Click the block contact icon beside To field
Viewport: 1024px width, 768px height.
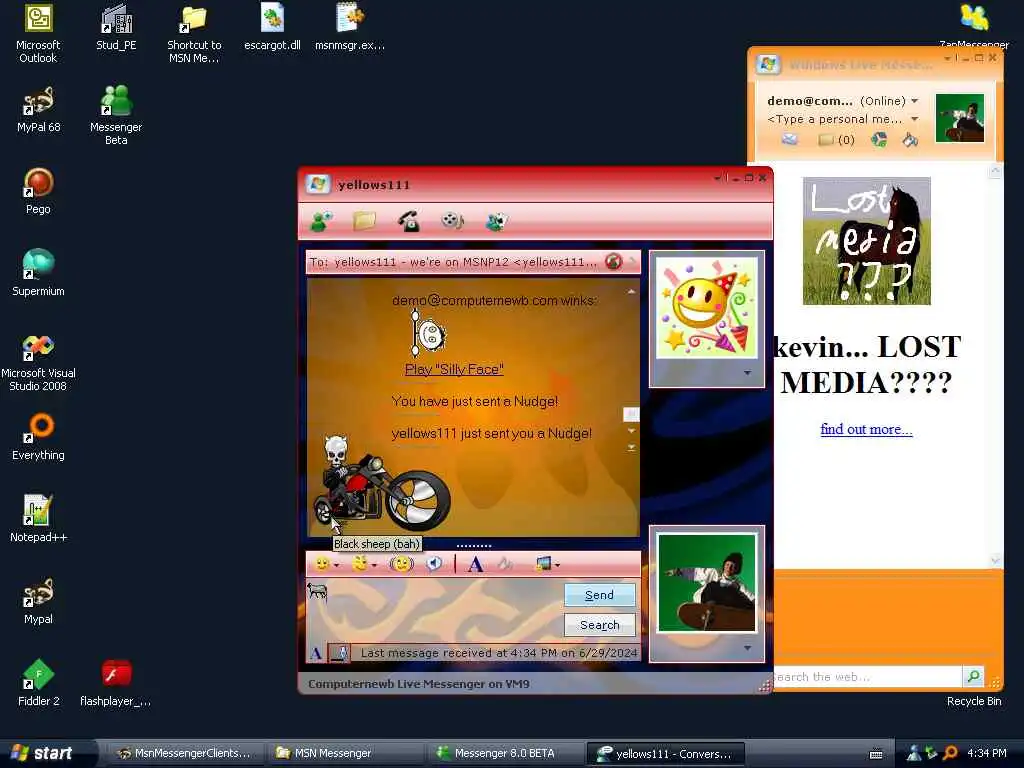[x=613, y=262]
